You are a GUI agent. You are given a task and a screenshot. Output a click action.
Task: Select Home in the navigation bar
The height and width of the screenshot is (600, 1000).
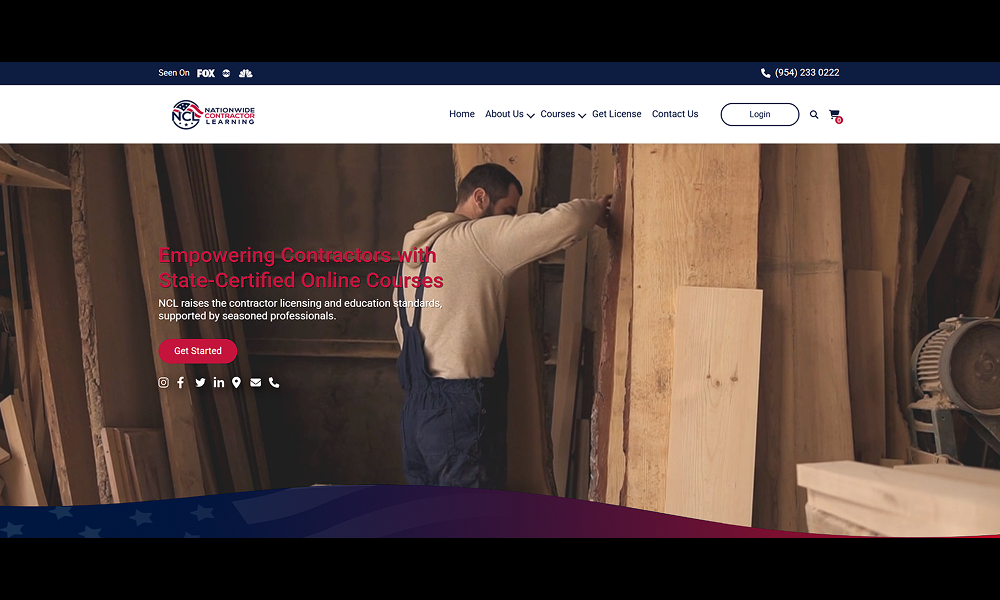click(x=461, y=114)
